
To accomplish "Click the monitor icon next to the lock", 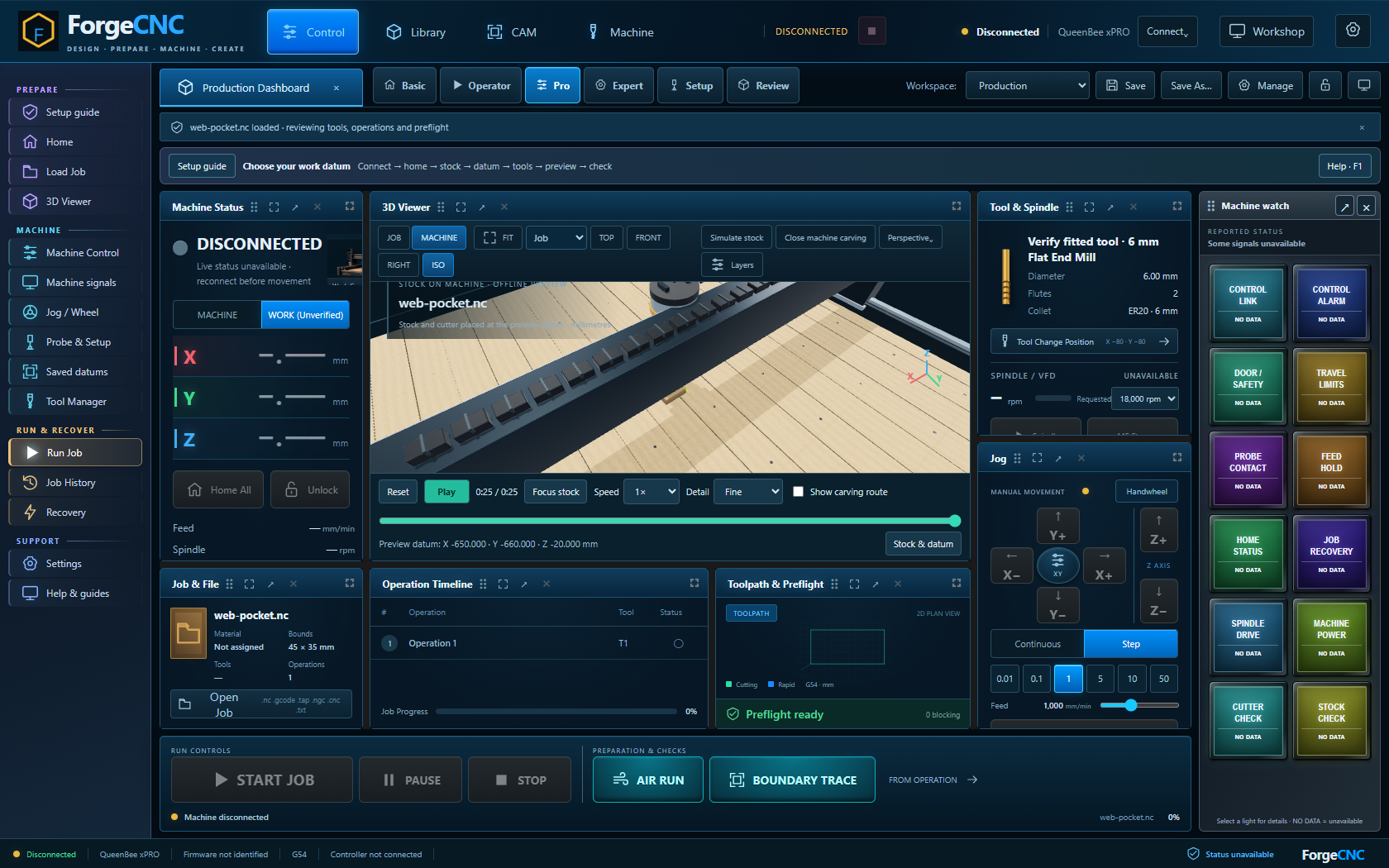I will tap(1364, 85).
